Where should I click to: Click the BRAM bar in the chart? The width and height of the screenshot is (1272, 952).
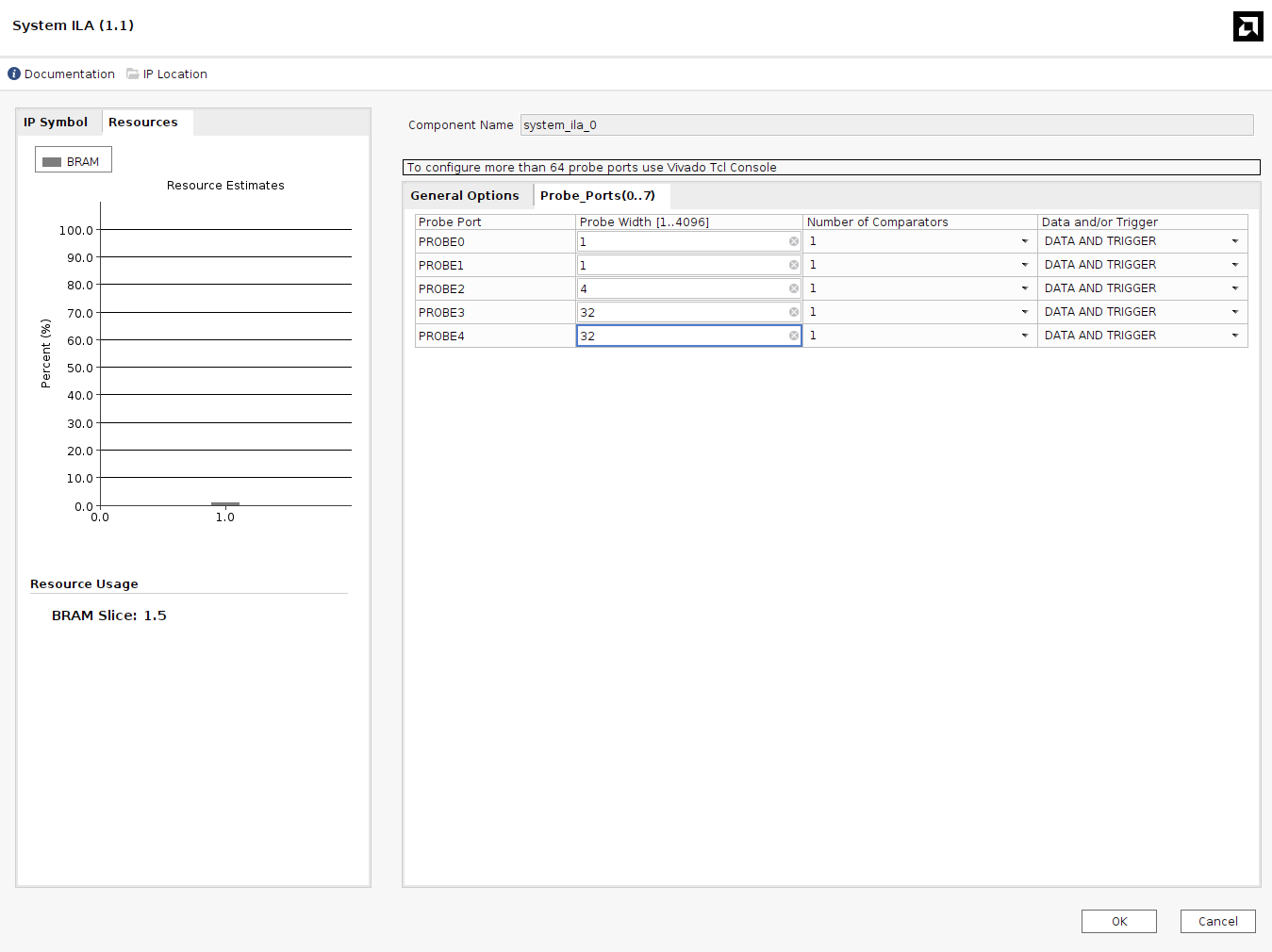(x=225, y=504)
